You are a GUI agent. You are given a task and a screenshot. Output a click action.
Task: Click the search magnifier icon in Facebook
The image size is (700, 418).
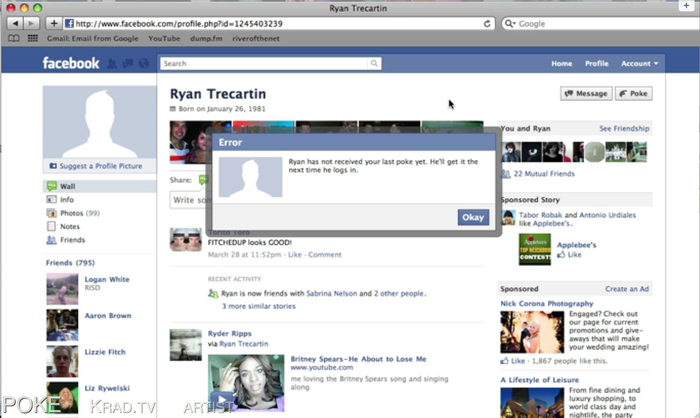coord(374,63)
